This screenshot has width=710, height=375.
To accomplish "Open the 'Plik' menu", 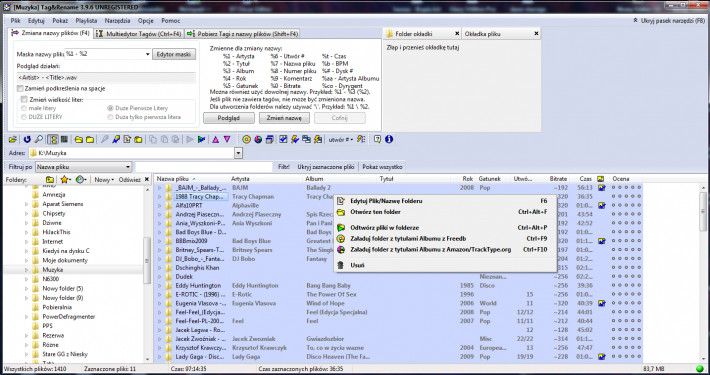I will 16,21.
